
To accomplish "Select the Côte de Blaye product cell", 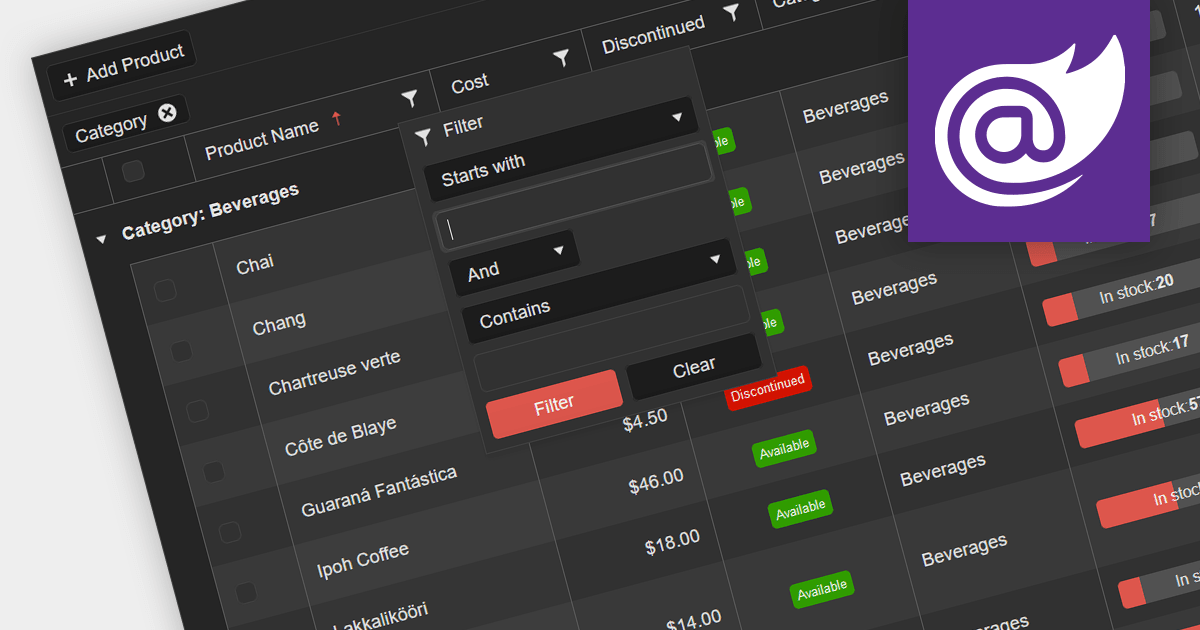I will [341, 437].
